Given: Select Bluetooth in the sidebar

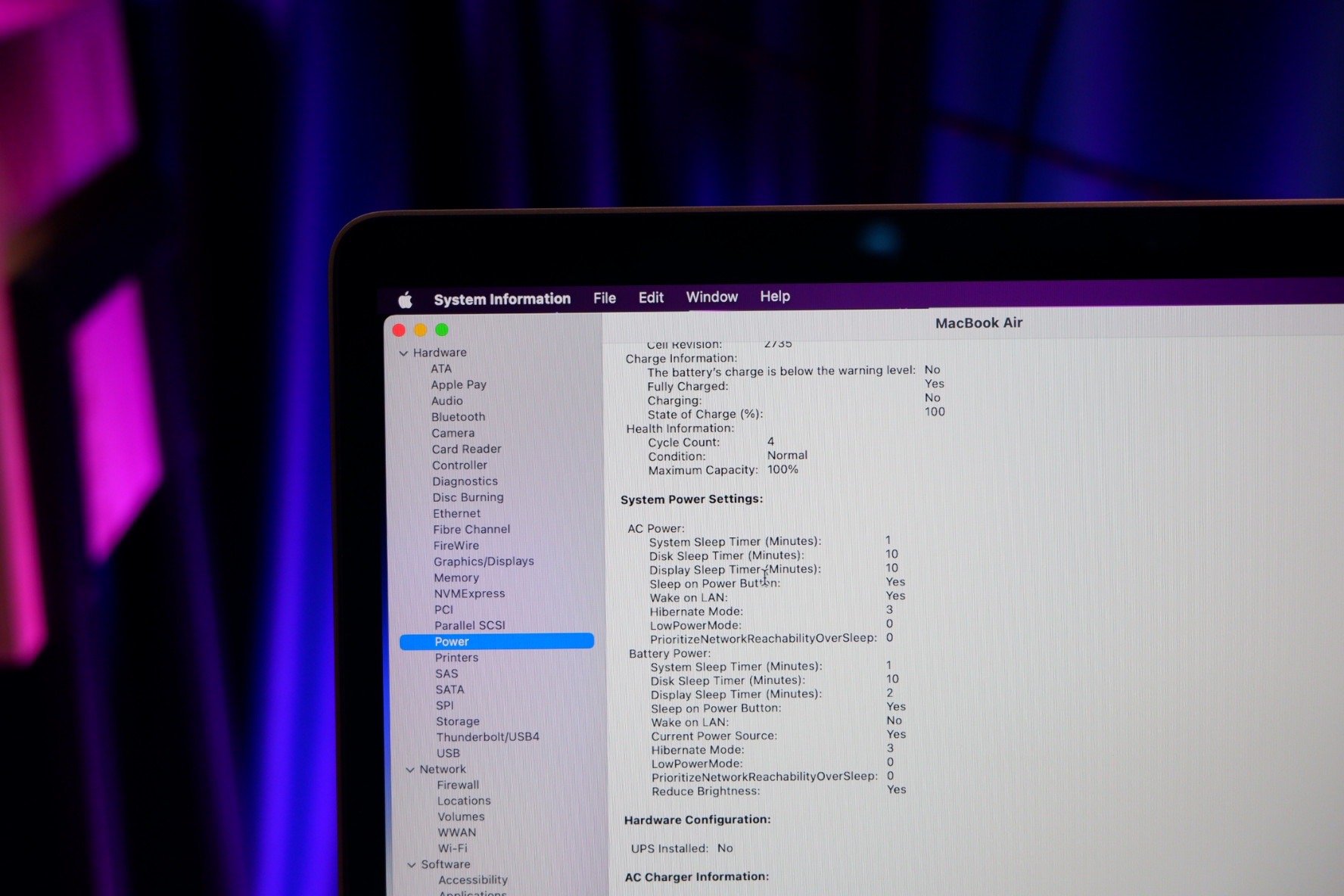Looking at the screenshot, I should click(x=458, y=417).
